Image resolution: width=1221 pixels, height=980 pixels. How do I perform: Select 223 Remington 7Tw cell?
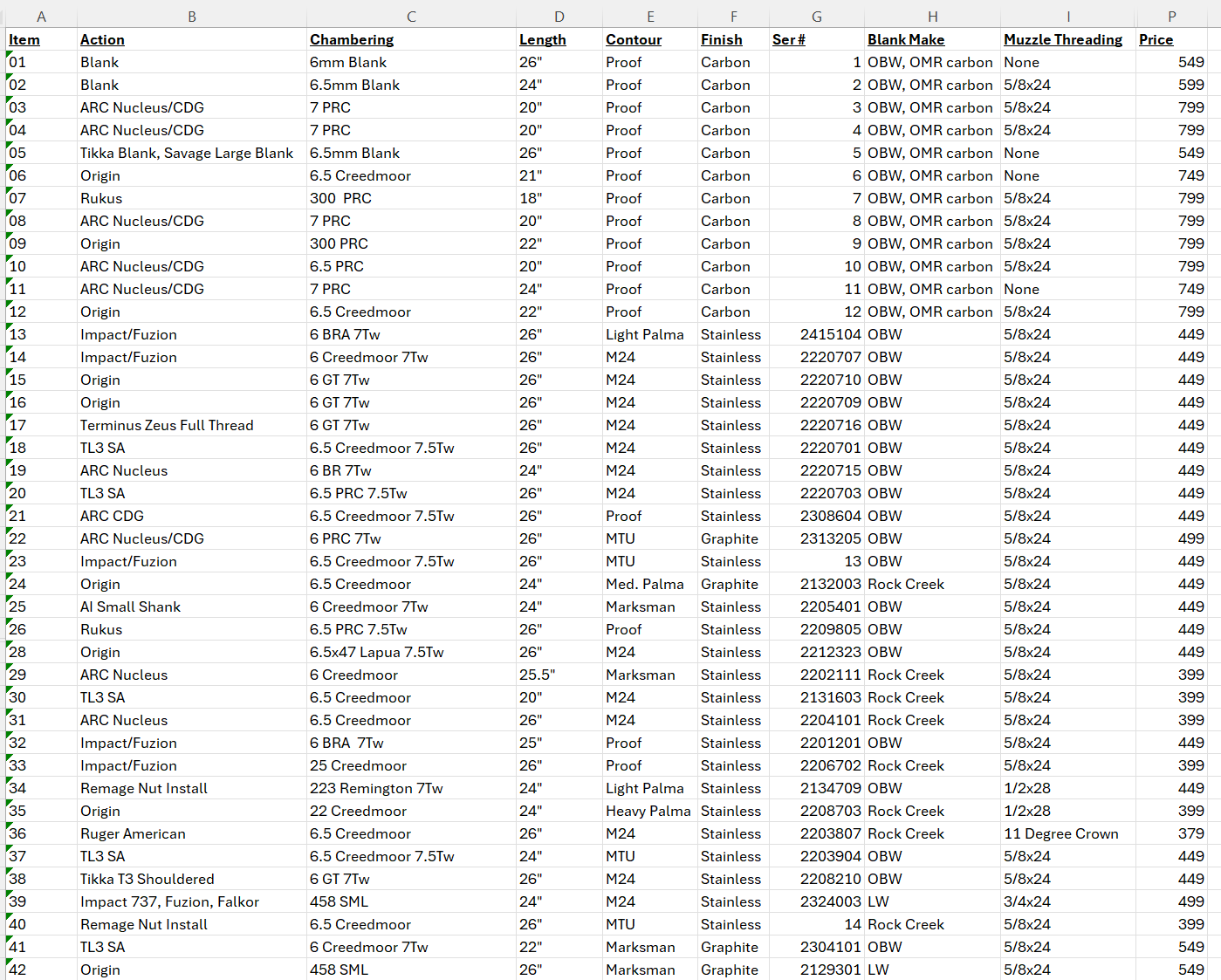tap(411, 788)
